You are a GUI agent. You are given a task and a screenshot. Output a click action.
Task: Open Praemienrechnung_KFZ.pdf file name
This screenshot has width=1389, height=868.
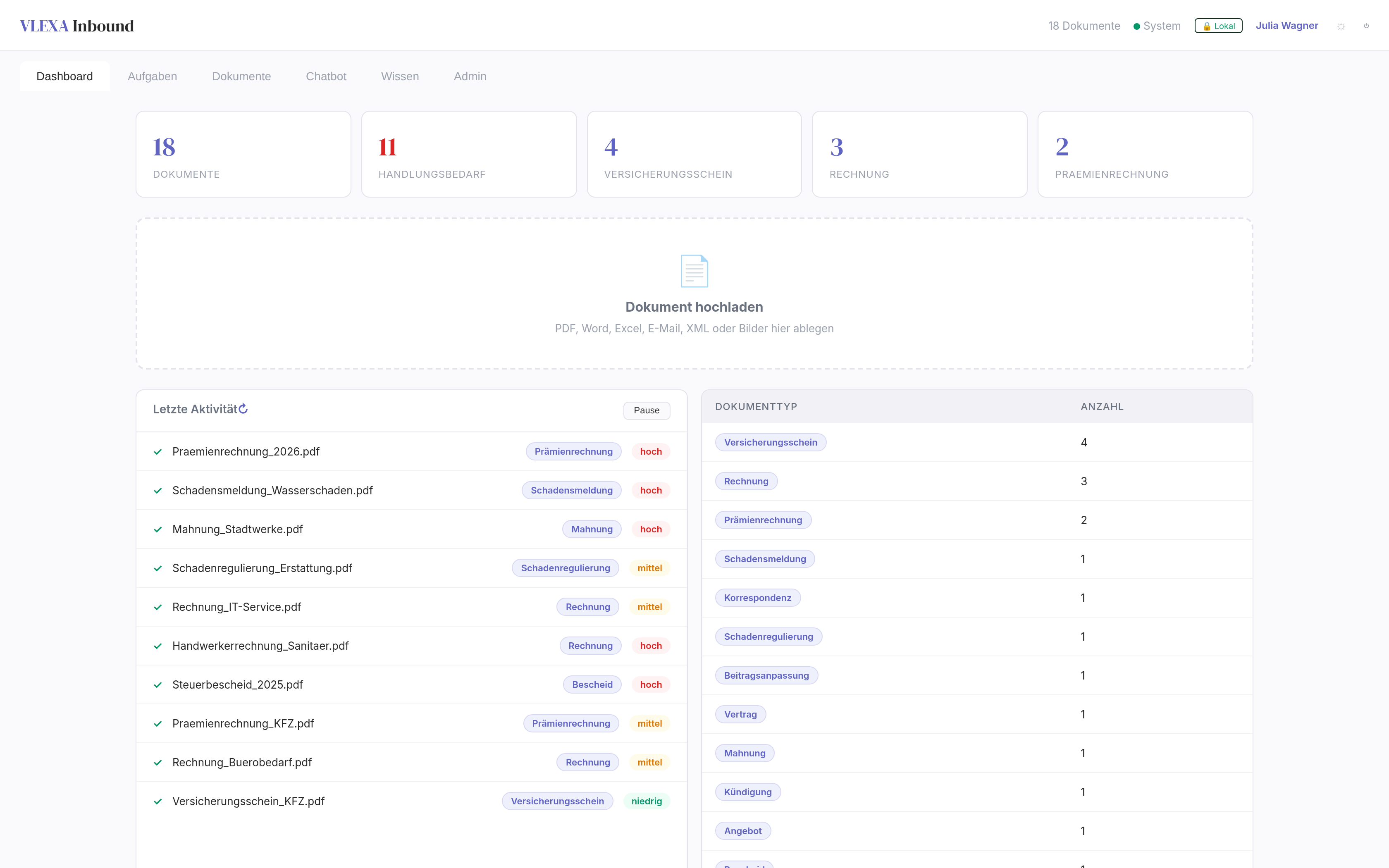tap(243, 724)
